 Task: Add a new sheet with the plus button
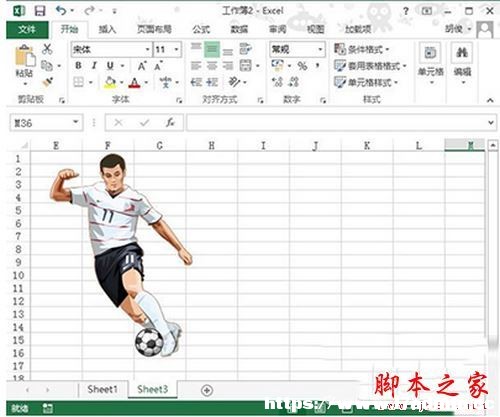click(207, 390)
